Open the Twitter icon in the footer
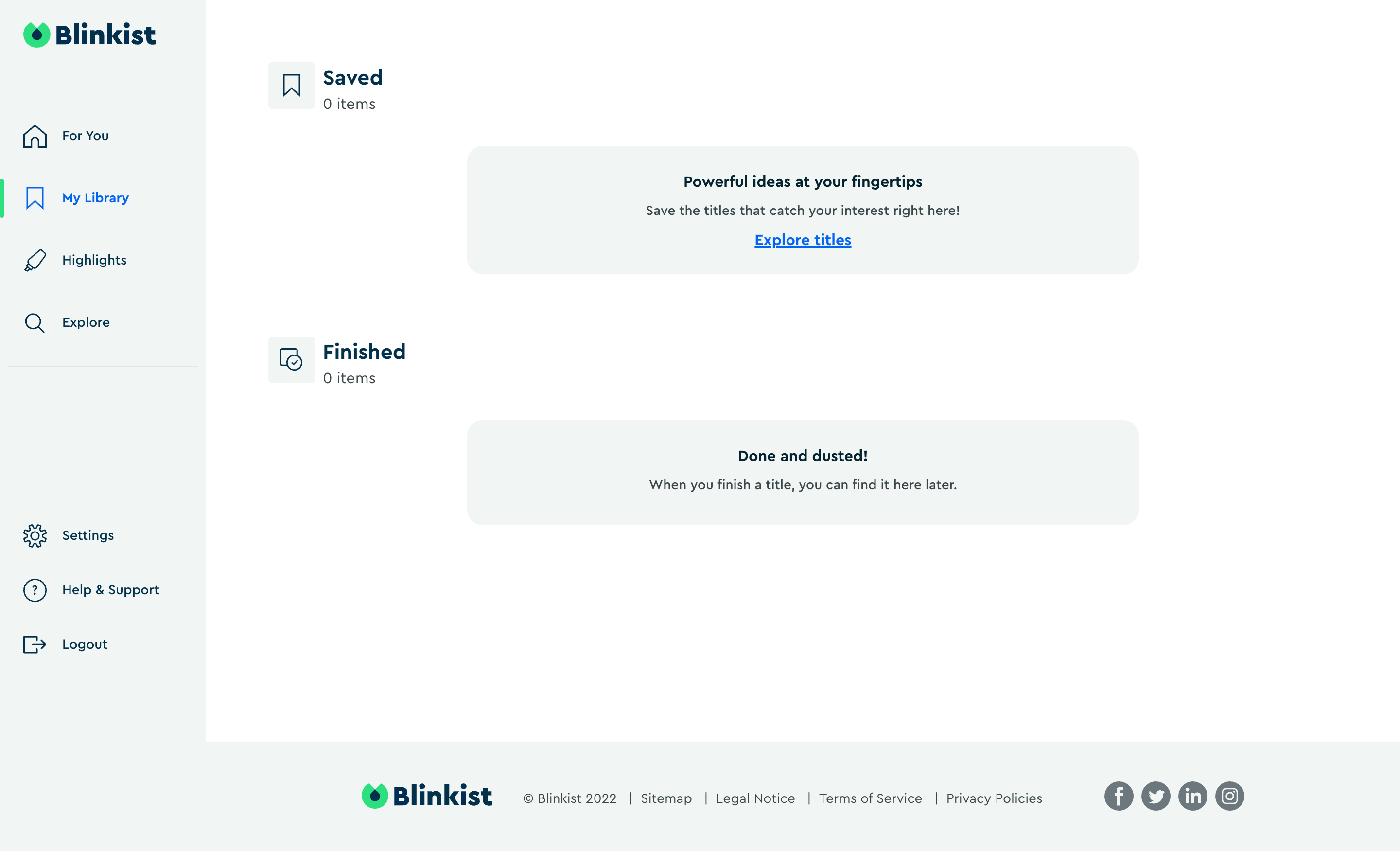 (1155, 796)
